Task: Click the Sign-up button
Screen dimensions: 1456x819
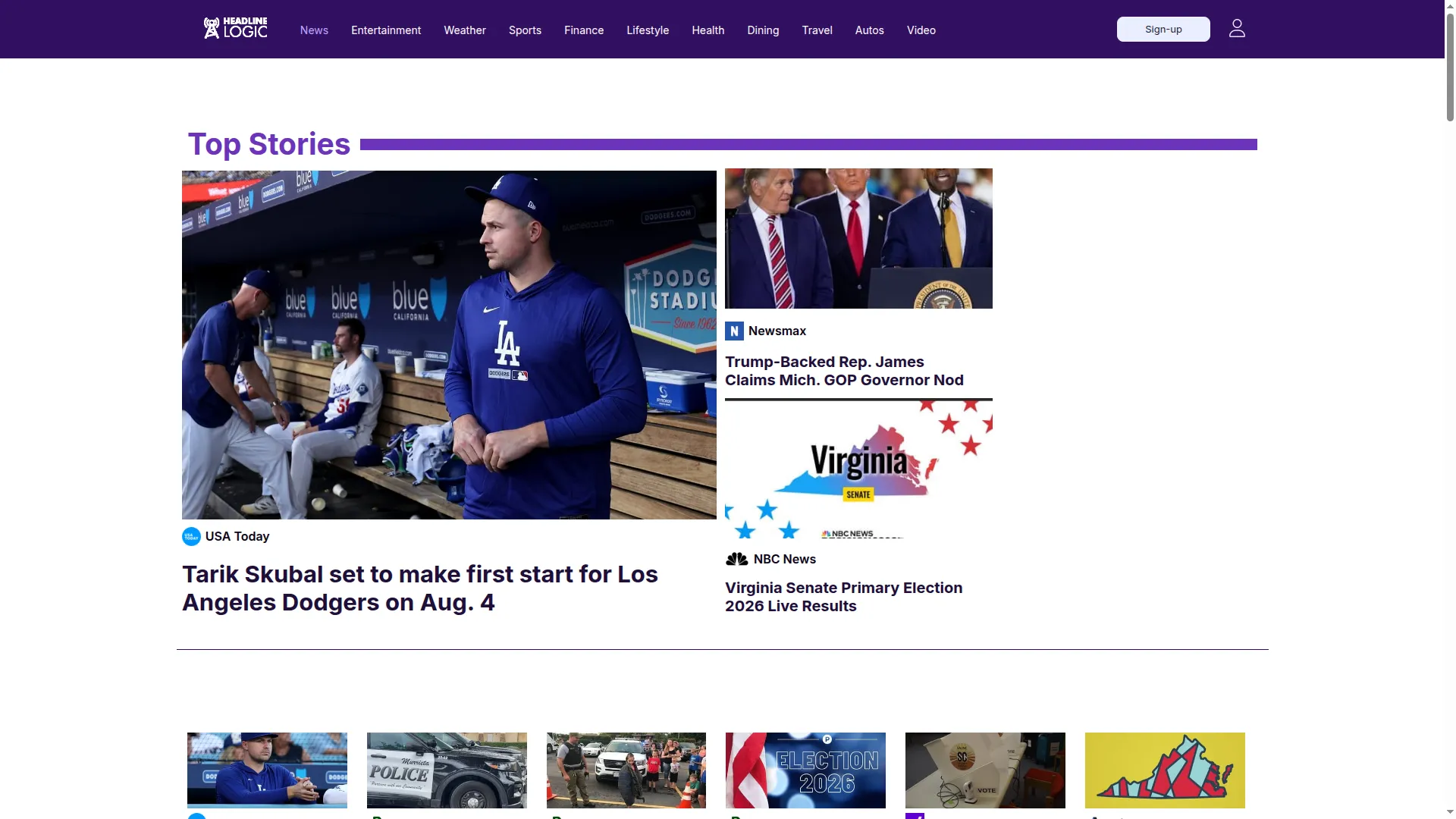Action: coord(1163,30)
